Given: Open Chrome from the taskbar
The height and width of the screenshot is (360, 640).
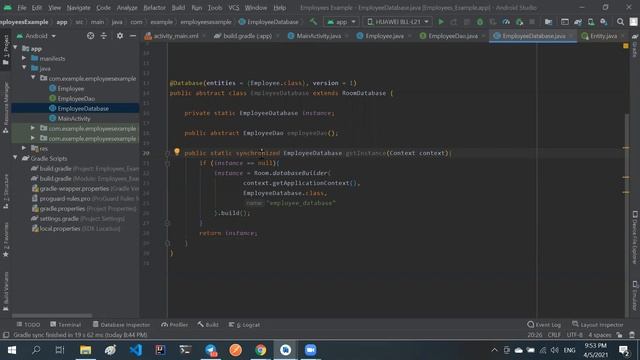Looking at the screenshot, I should pos(260,350).
